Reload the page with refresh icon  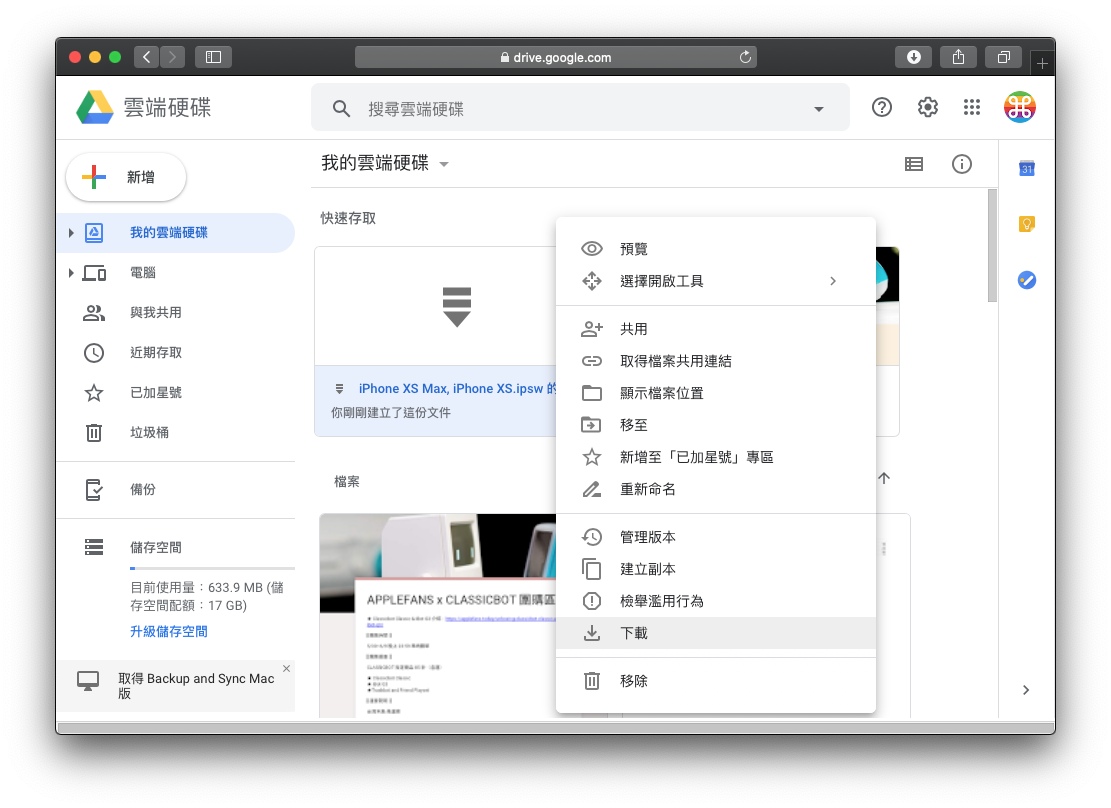[x=745, y=57]
